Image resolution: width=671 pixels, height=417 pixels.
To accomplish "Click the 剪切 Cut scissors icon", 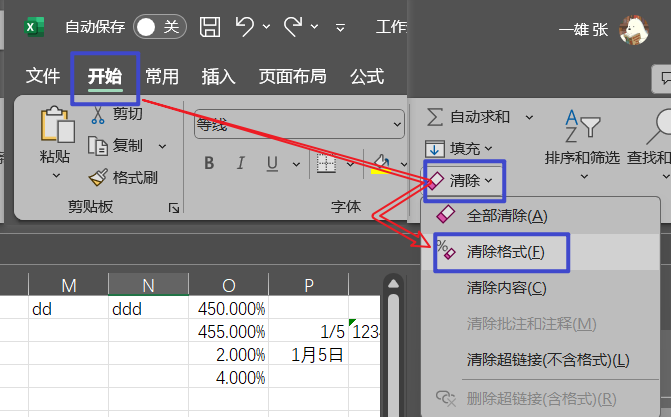I will click(x=99, y=115).
